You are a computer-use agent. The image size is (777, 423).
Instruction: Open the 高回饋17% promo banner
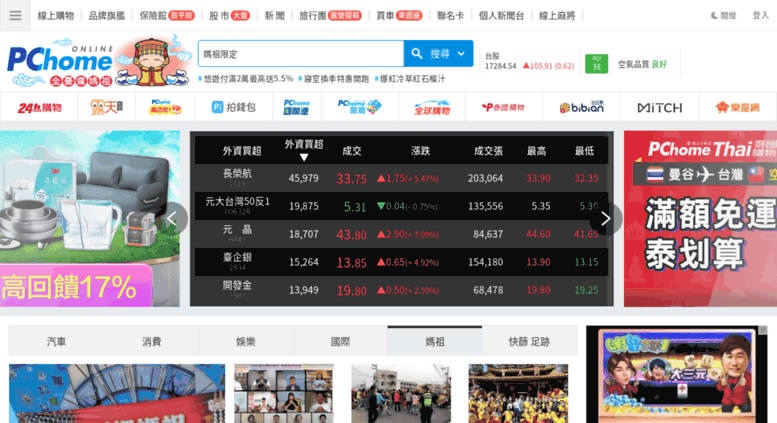90,218
